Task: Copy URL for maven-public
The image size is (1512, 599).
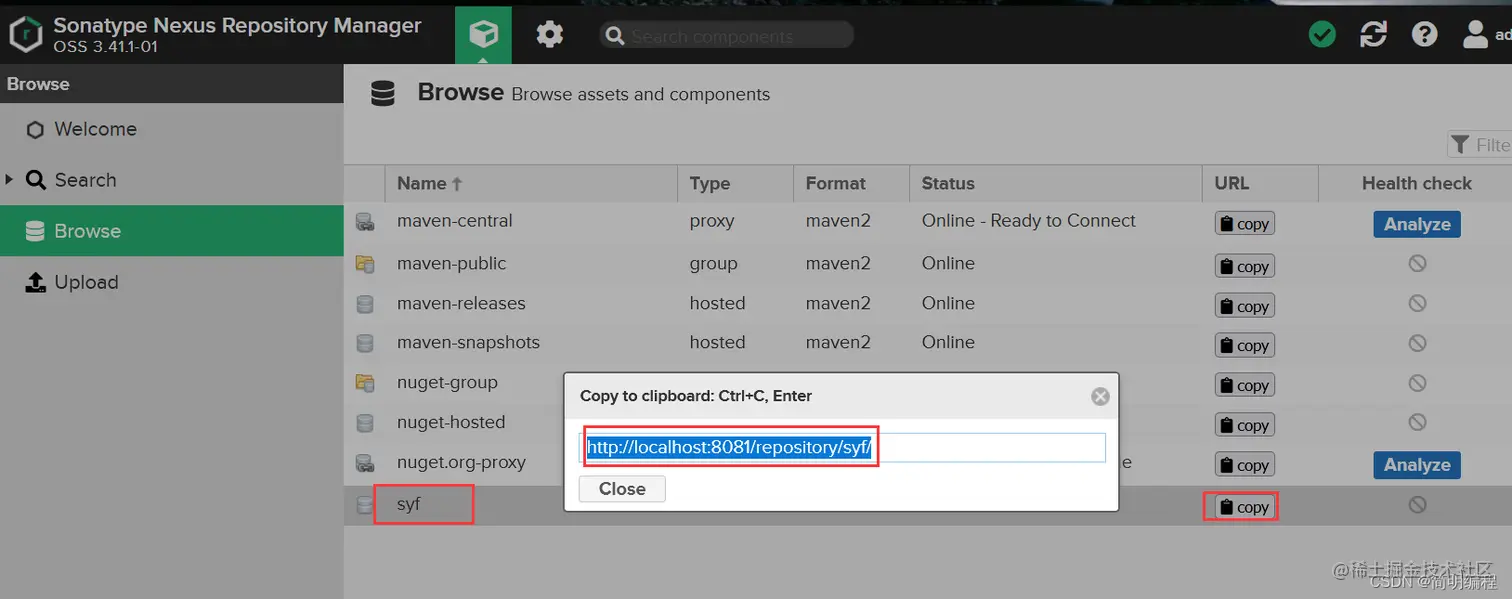Action: tap(1244, 266)
